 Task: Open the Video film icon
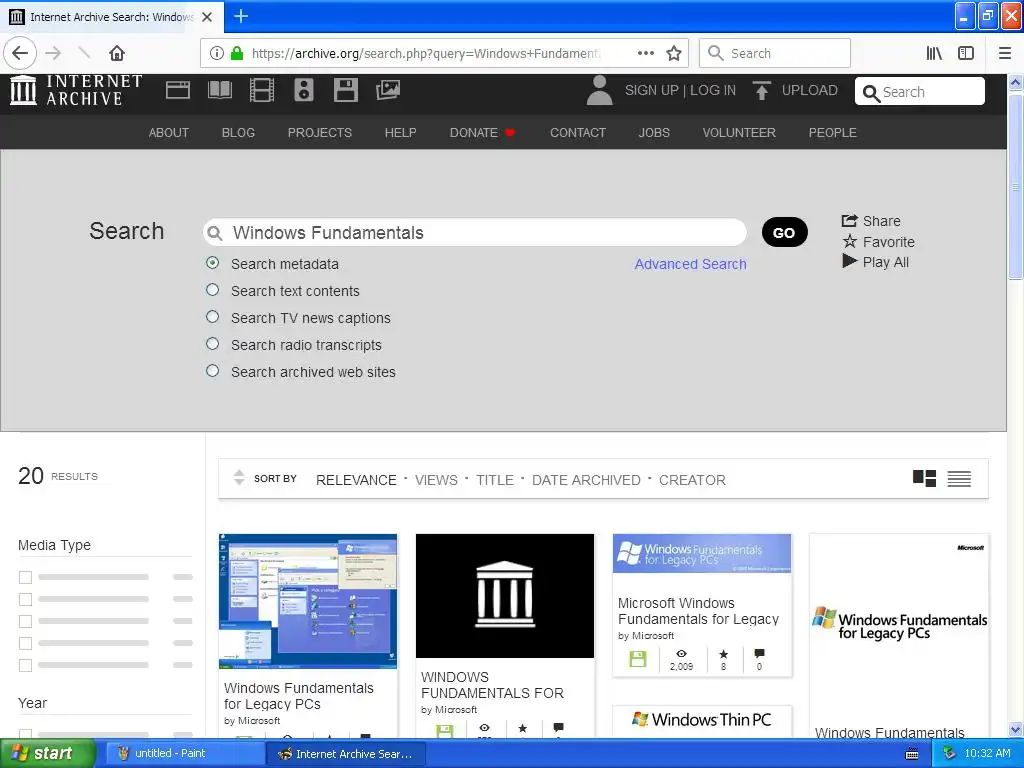click(262, 90)
